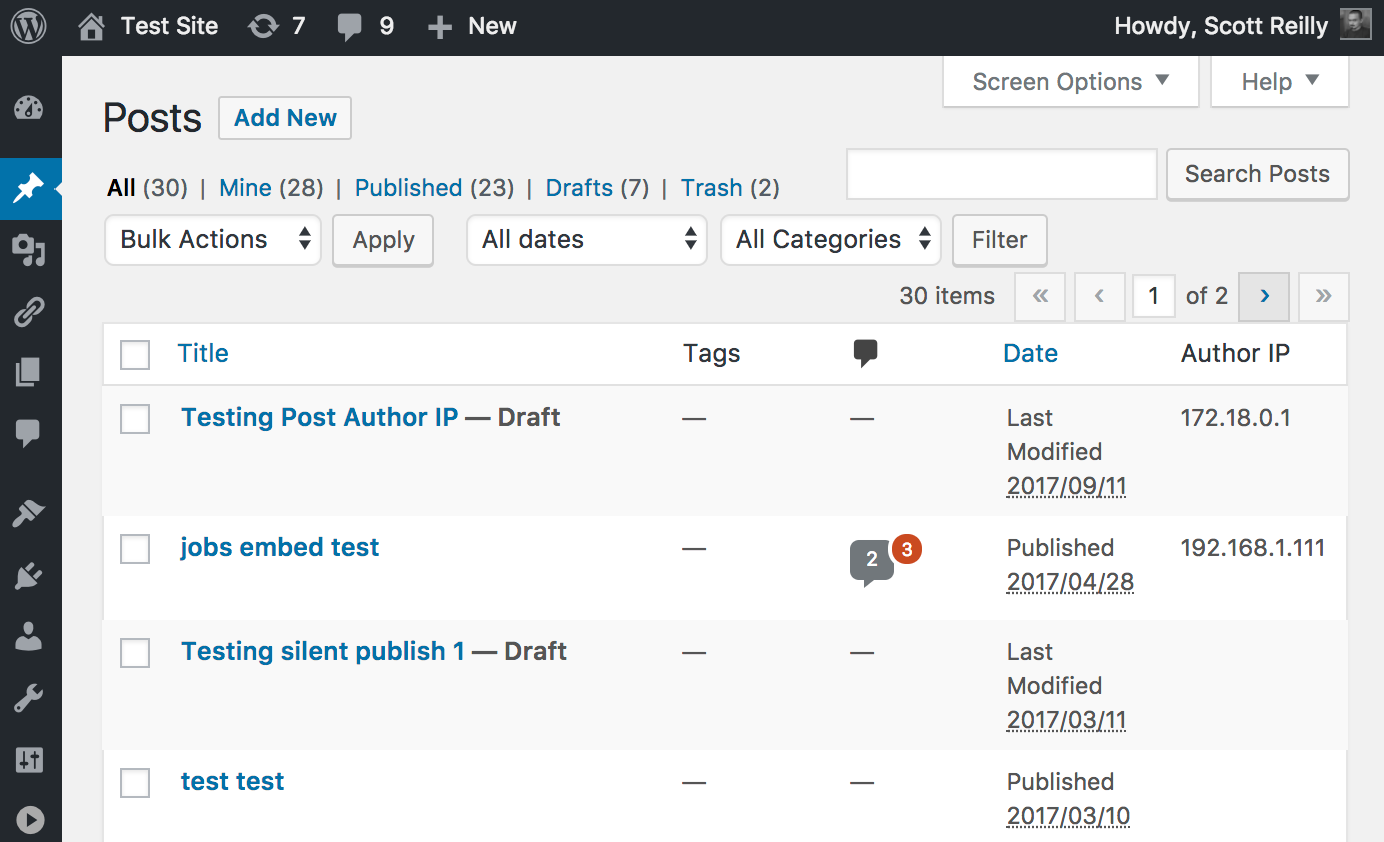The width and height of the screenshot is (1384, 842).
Task: Open the Bulk Actions dropdown
Action: point(213,240)
